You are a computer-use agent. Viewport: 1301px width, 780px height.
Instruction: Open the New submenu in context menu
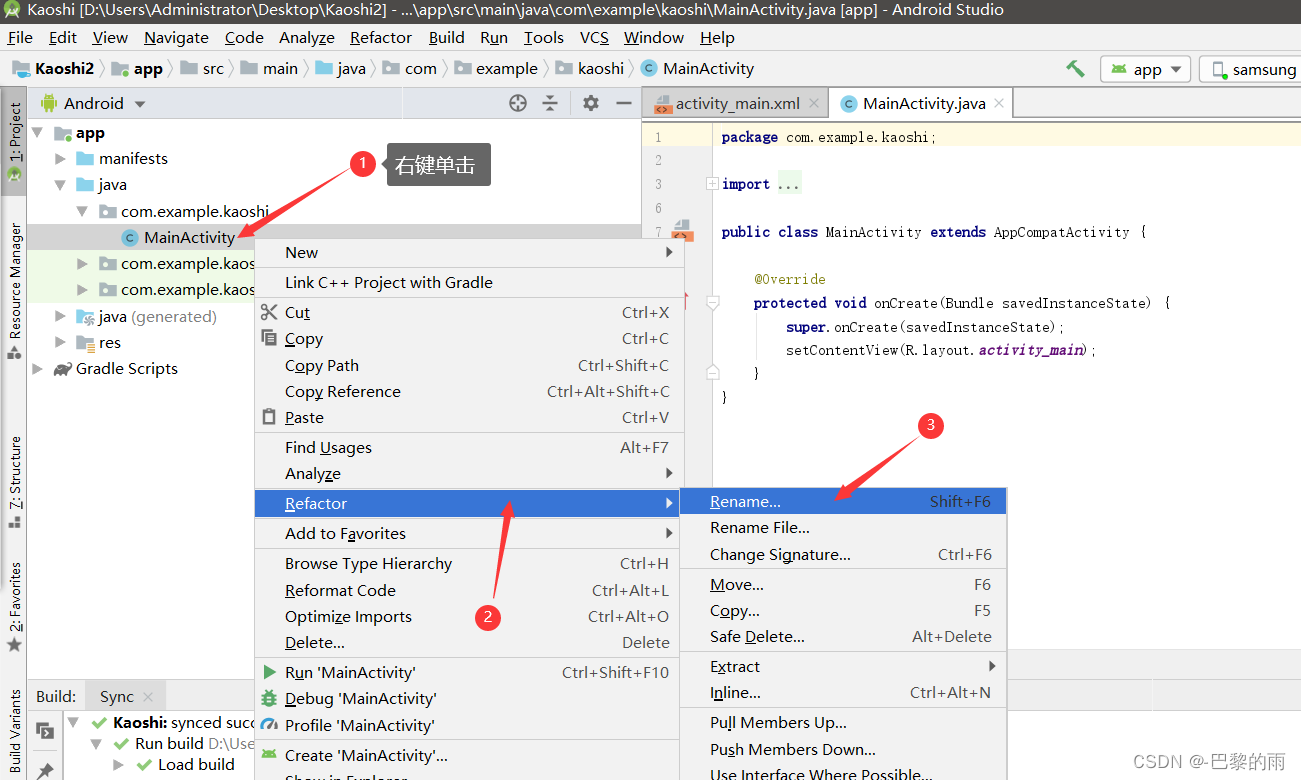pyautogui.click(x=468, y=252)
